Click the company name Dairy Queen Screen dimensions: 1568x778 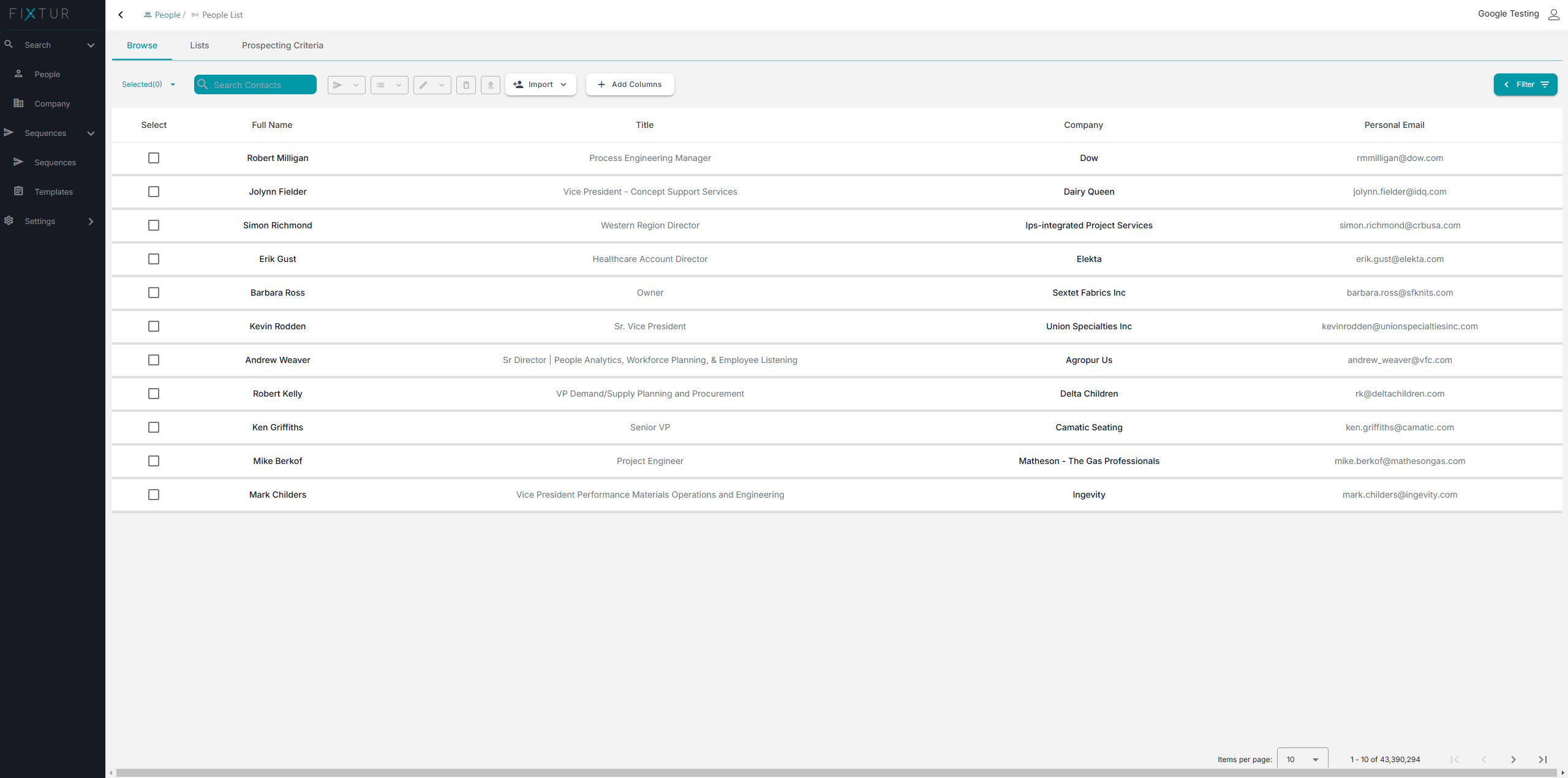point(1089,192)
